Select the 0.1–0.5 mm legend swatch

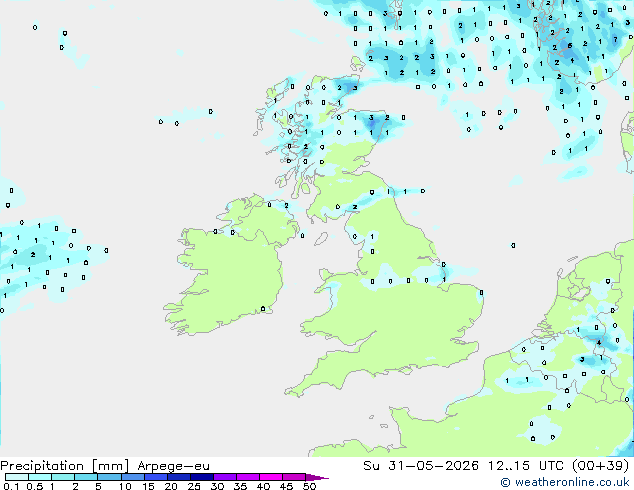[17, 477]
